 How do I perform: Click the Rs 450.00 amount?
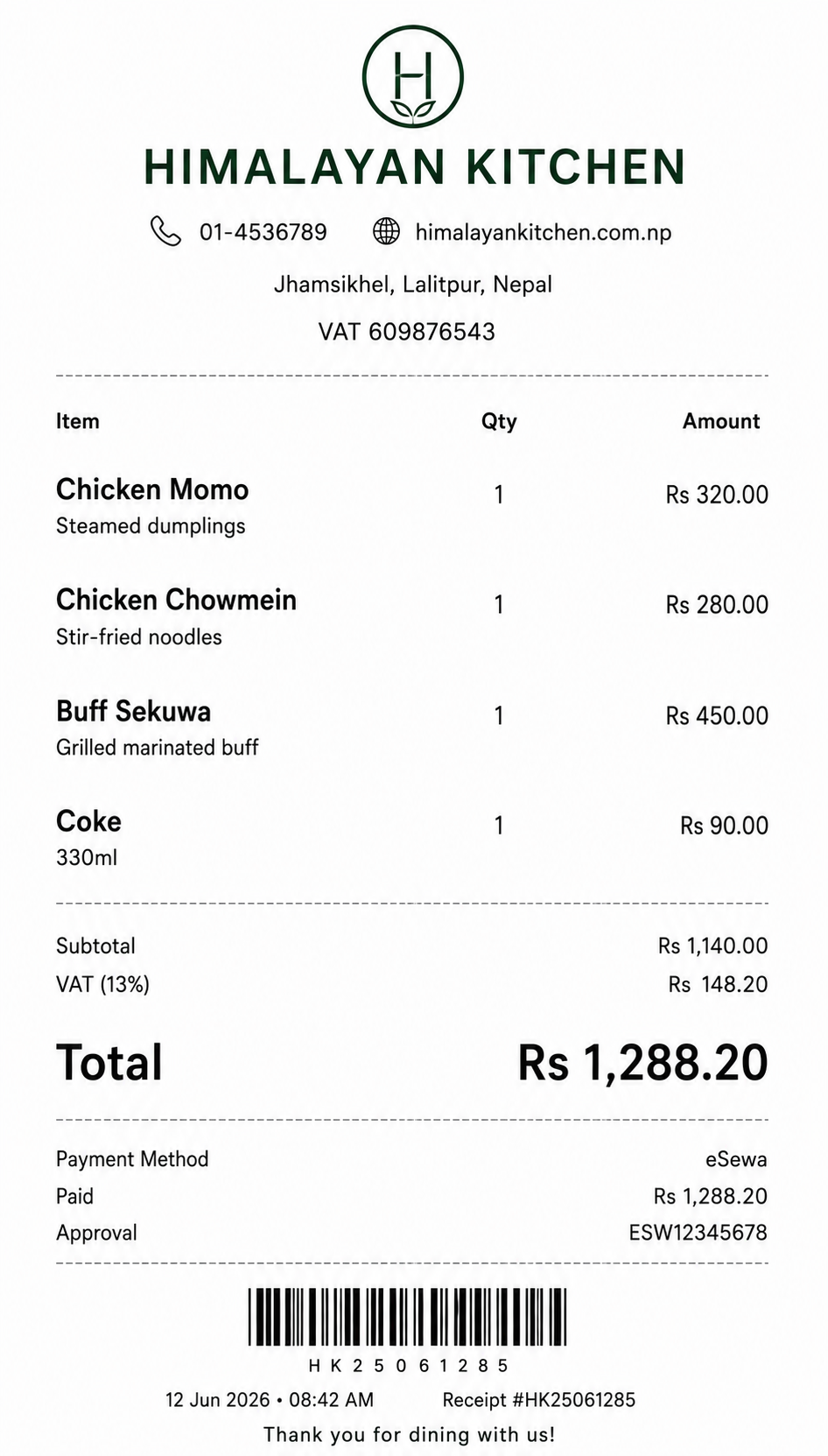[717, 715]
